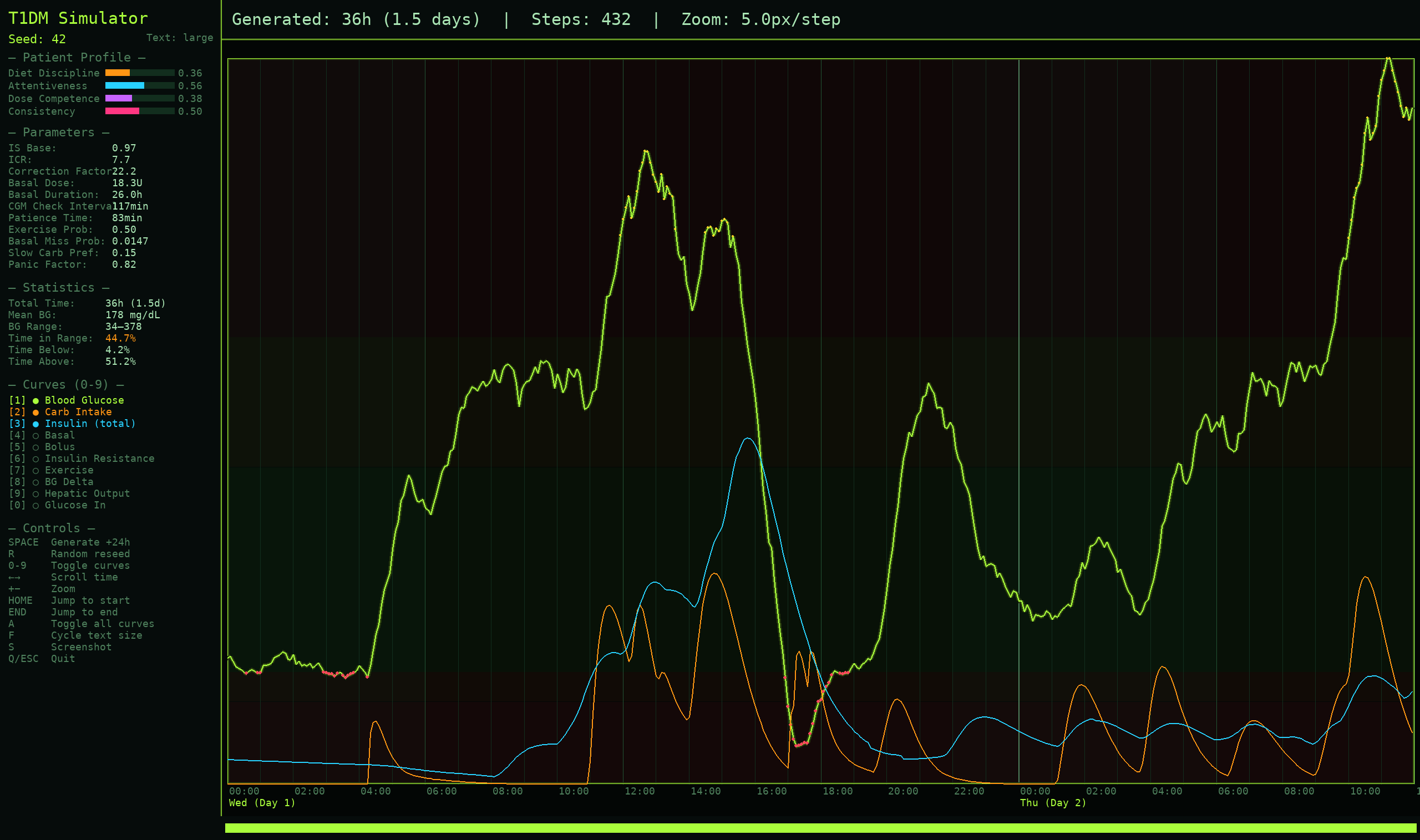Enable the Exercise curve

pos(51,470)
